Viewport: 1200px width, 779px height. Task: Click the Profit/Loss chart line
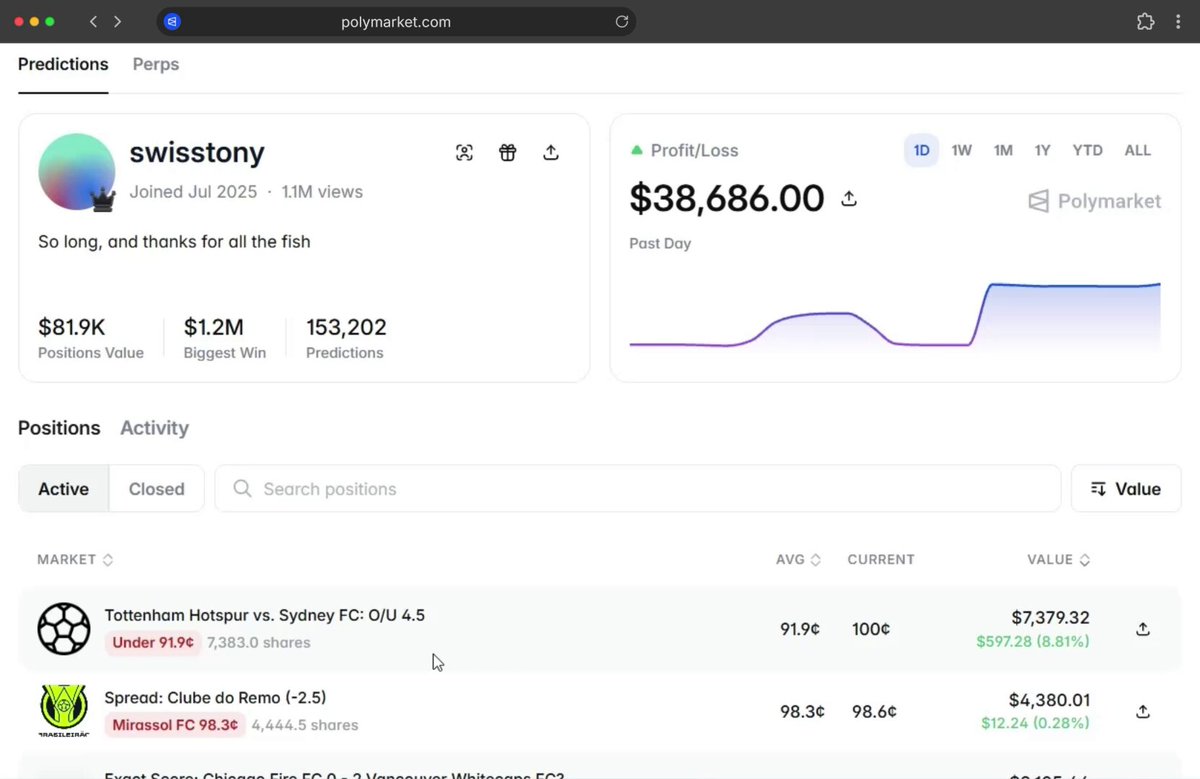tap(895, 315)
